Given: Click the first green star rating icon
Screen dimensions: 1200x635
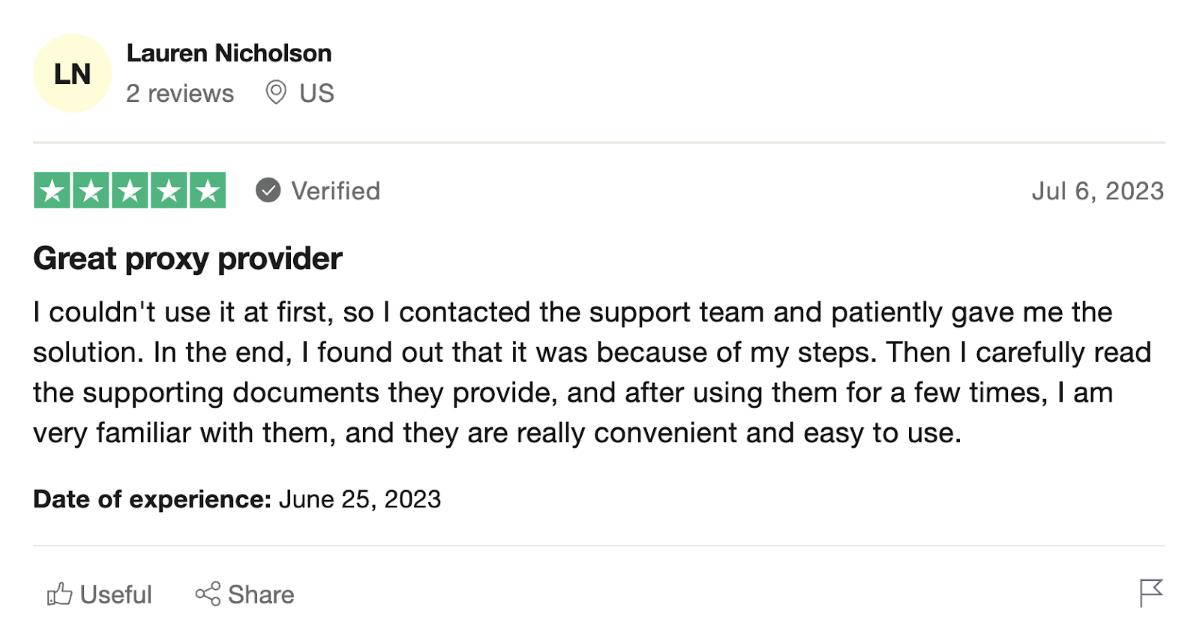Looking at the screenshot, I should coord(51,190).
